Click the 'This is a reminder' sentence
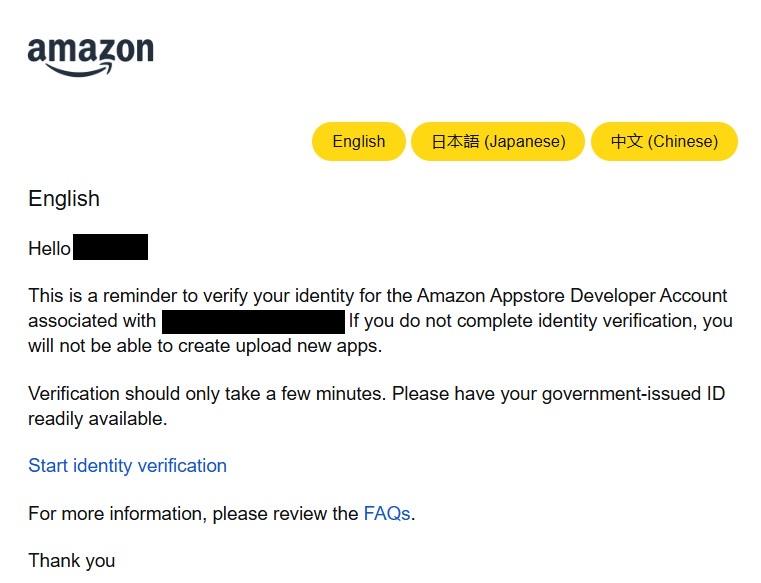Screen dimensions: 761x583 coord(120,296)
